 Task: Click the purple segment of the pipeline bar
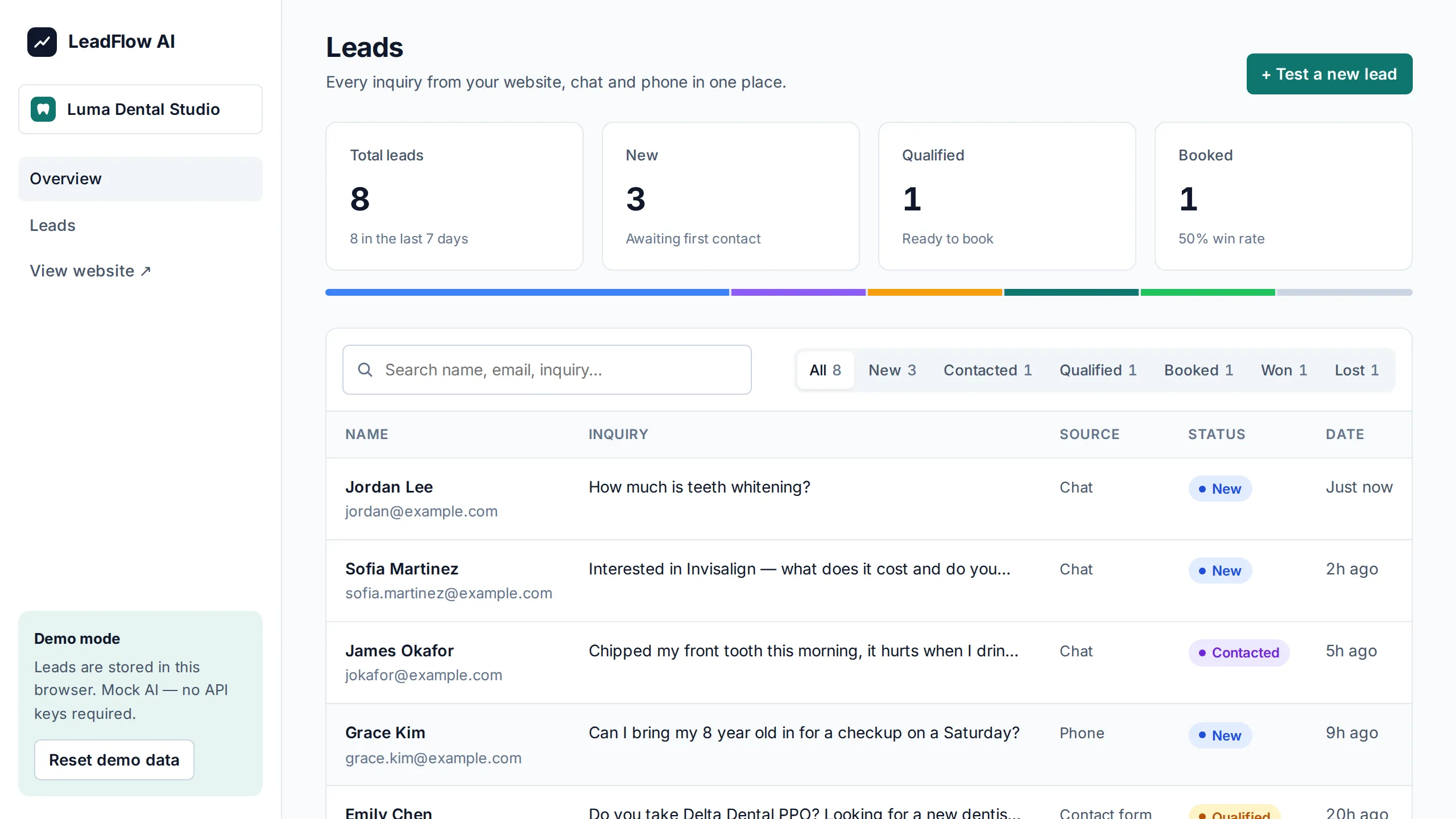pyautogui.click(x=799, y=292)
